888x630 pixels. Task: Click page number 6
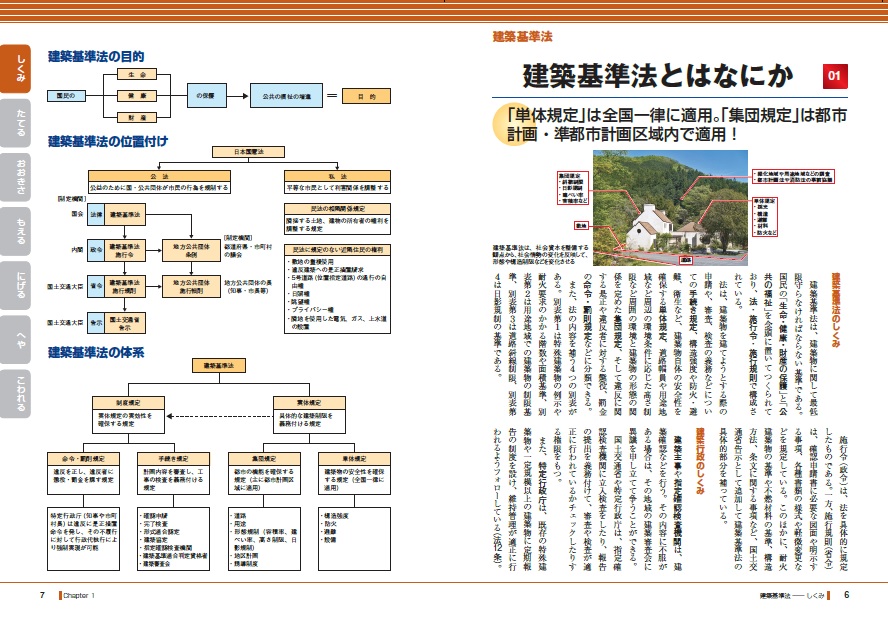tap(847, 594)
